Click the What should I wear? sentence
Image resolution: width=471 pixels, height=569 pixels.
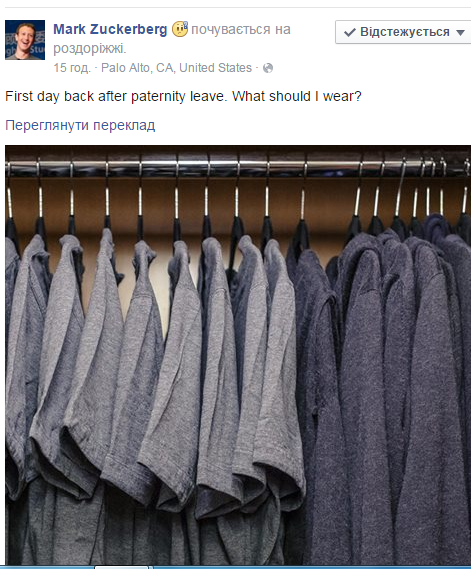[x=297, y=96]
